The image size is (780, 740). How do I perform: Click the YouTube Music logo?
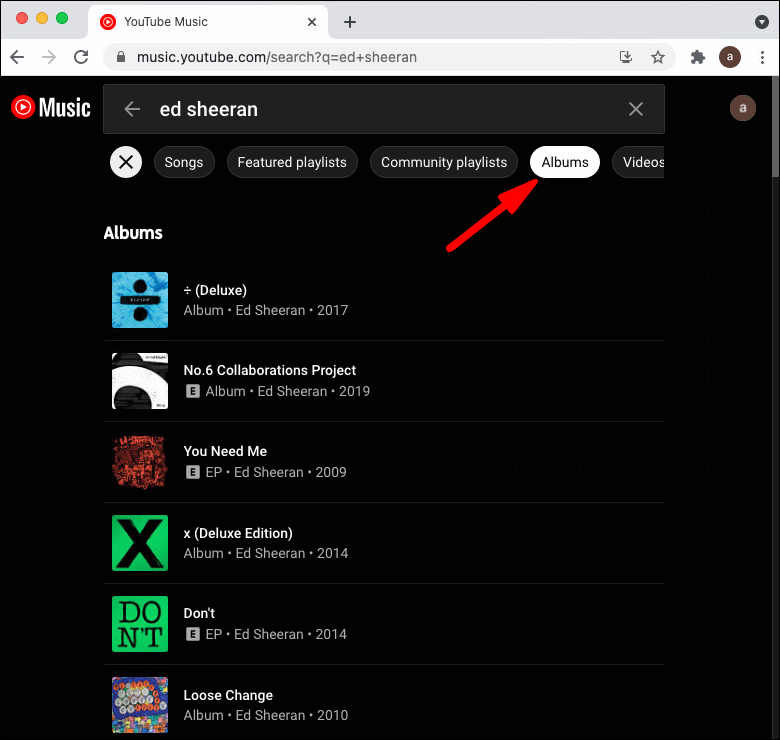click(51, 107)
